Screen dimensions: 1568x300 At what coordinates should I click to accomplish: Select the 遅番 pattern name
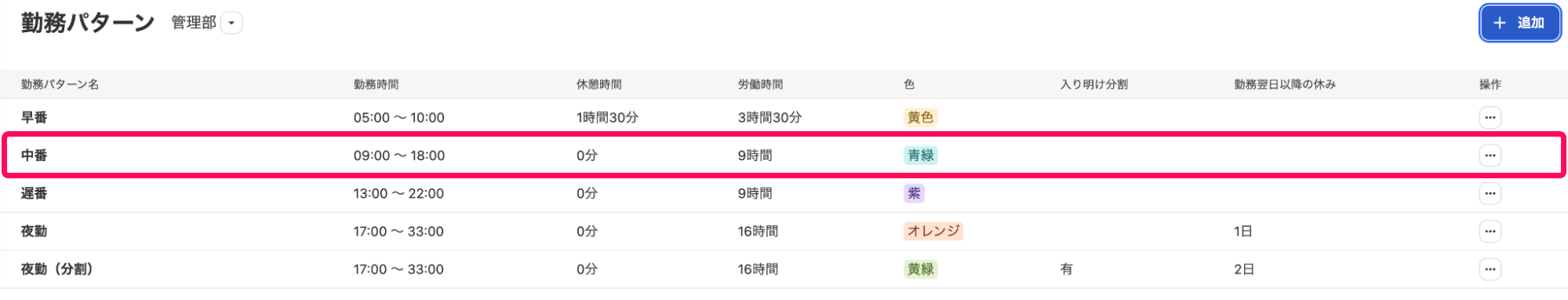(35, 193)
